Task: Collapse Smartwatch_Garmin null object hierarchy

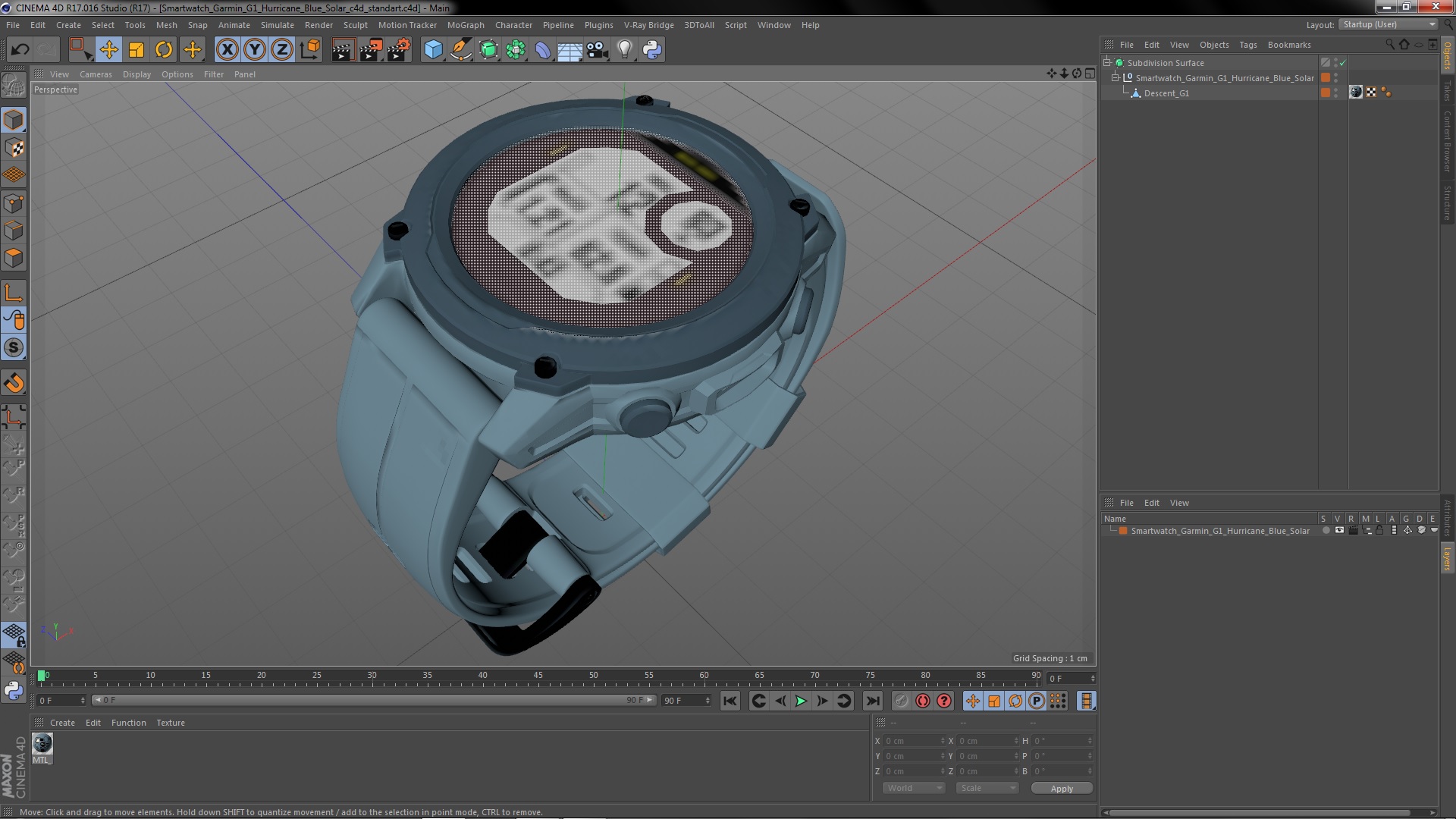Action: coord(1116,78)
